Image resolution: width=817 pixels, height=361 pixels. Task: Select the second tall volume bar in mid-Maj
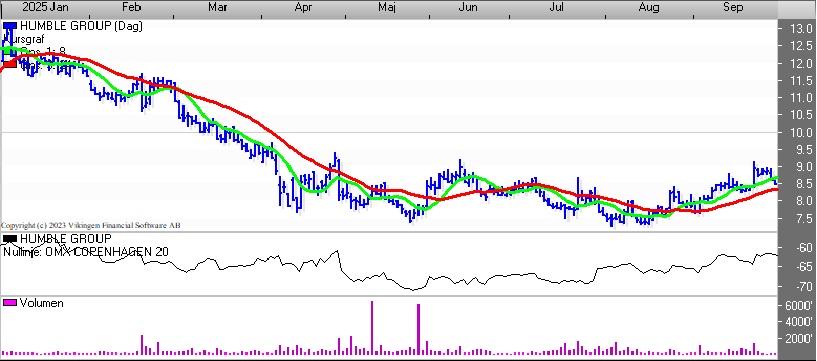tap(418, 329)
